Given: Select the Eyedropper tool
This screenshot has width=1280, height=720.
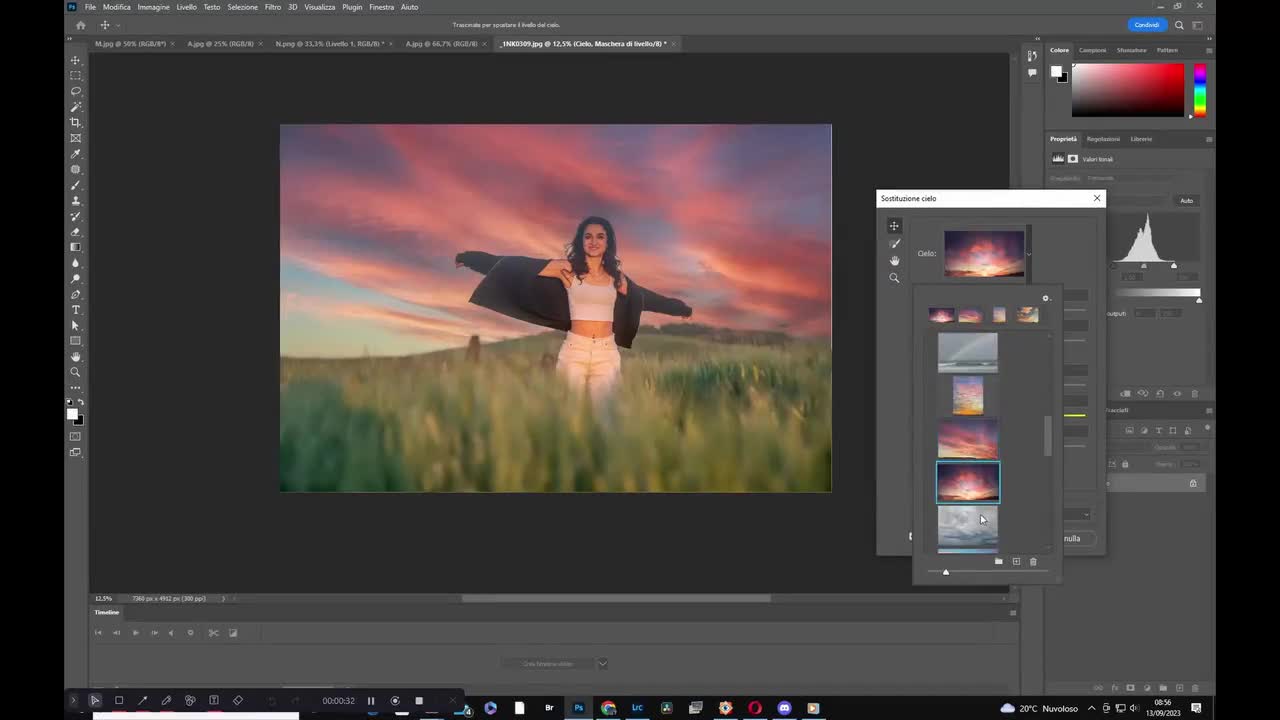Looking at the screenshot, I should click(x=75, y=154).
